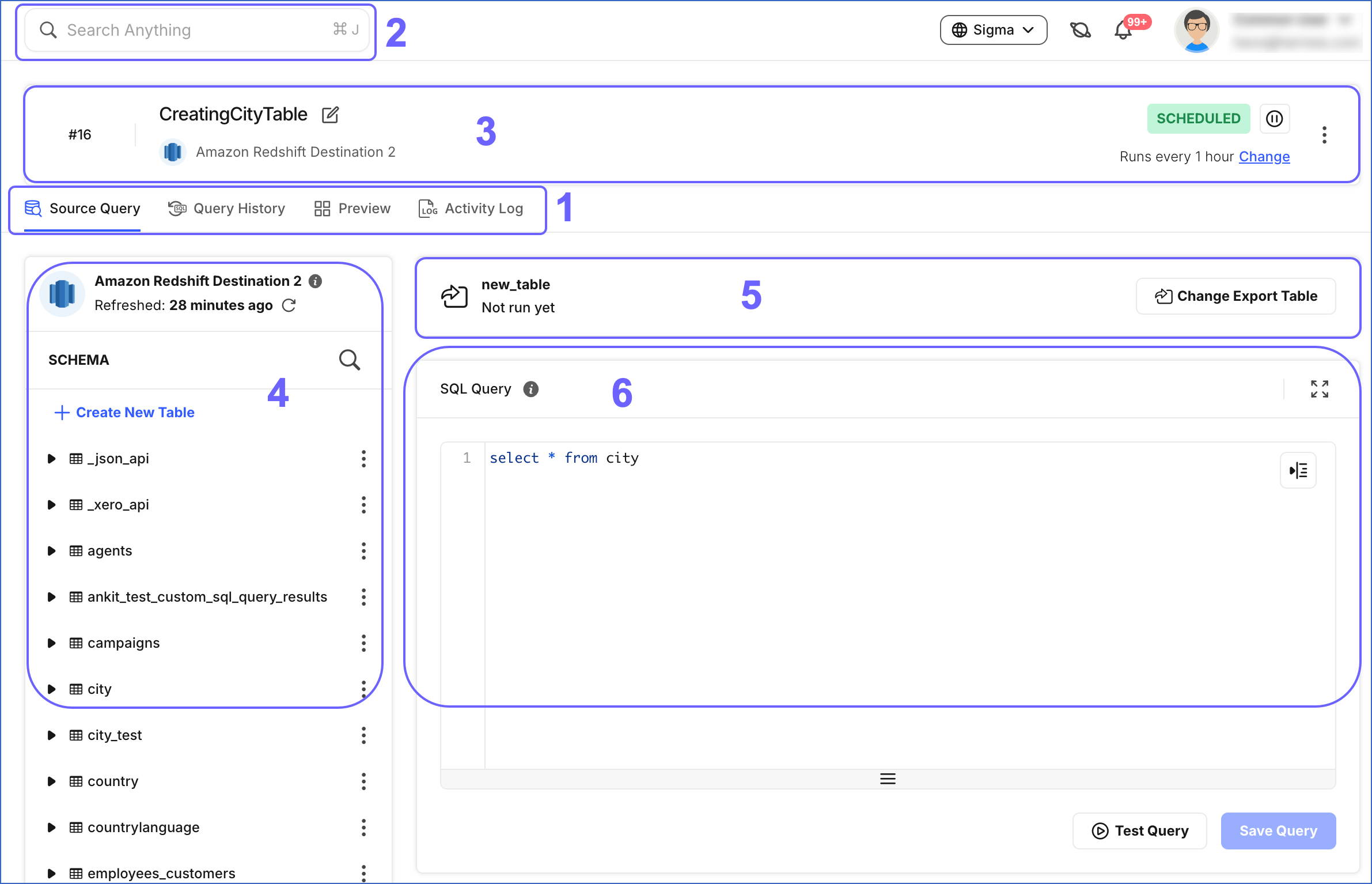
Task: Click the editor resize handle bar
Action: (888, 779)
